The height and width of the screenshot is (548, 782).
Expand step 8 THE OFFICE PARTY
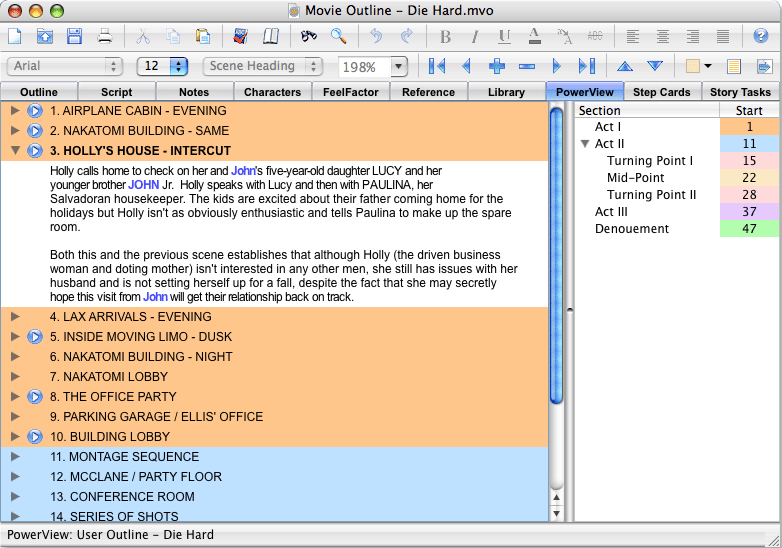pyautogui.click(x=15, y=396)
